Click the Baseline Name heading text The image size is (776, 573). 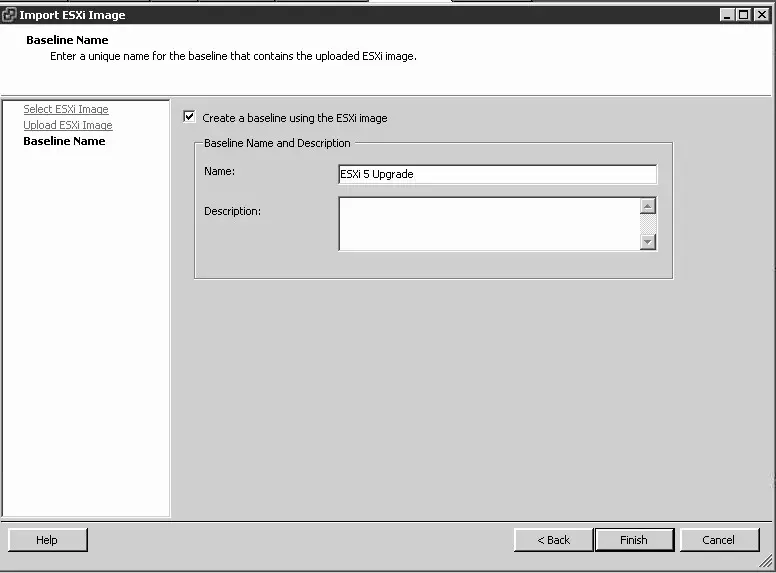[67, 40]
